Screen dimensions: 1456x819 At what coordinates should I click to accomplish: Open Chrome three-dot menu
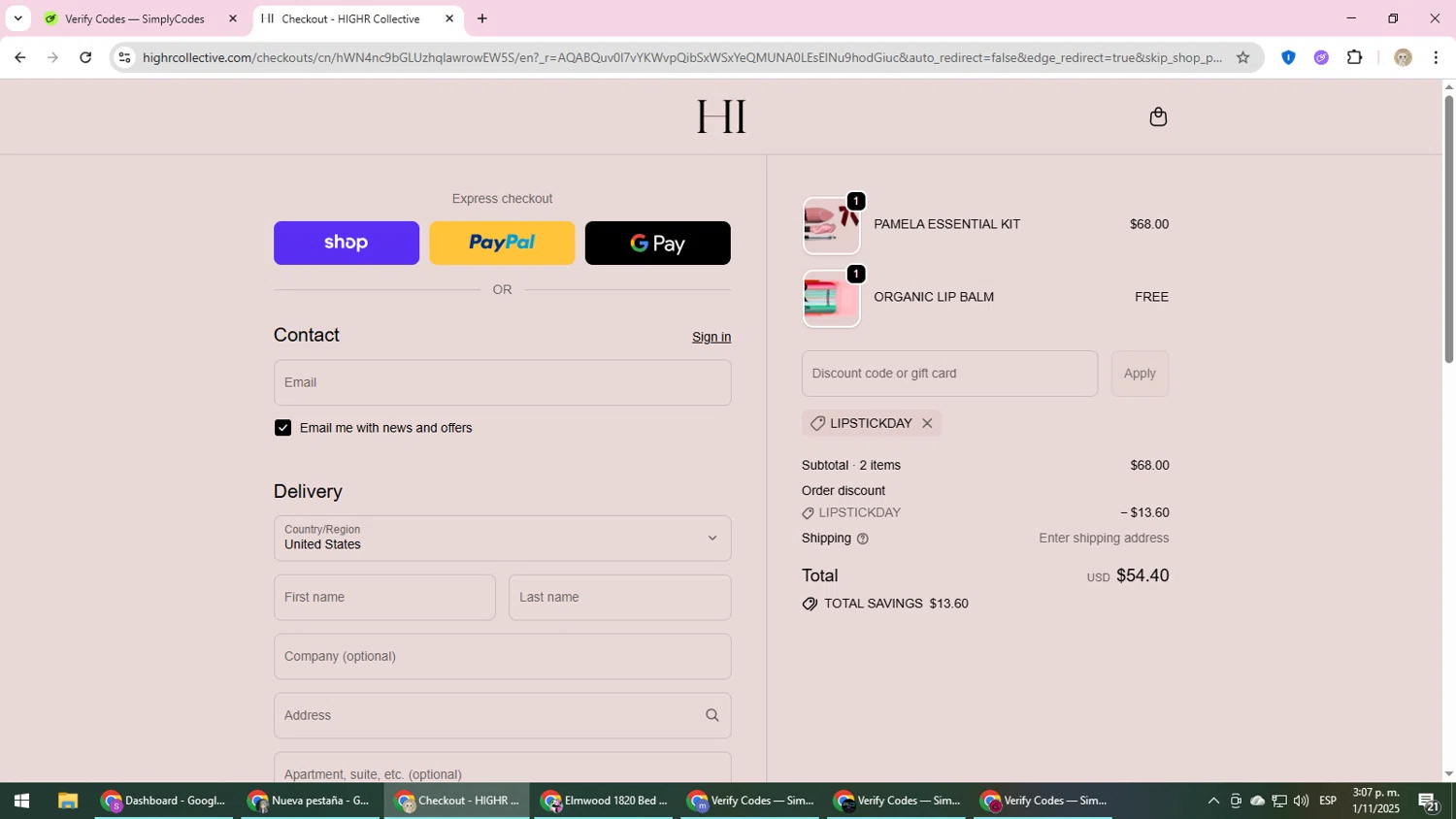1436,57
